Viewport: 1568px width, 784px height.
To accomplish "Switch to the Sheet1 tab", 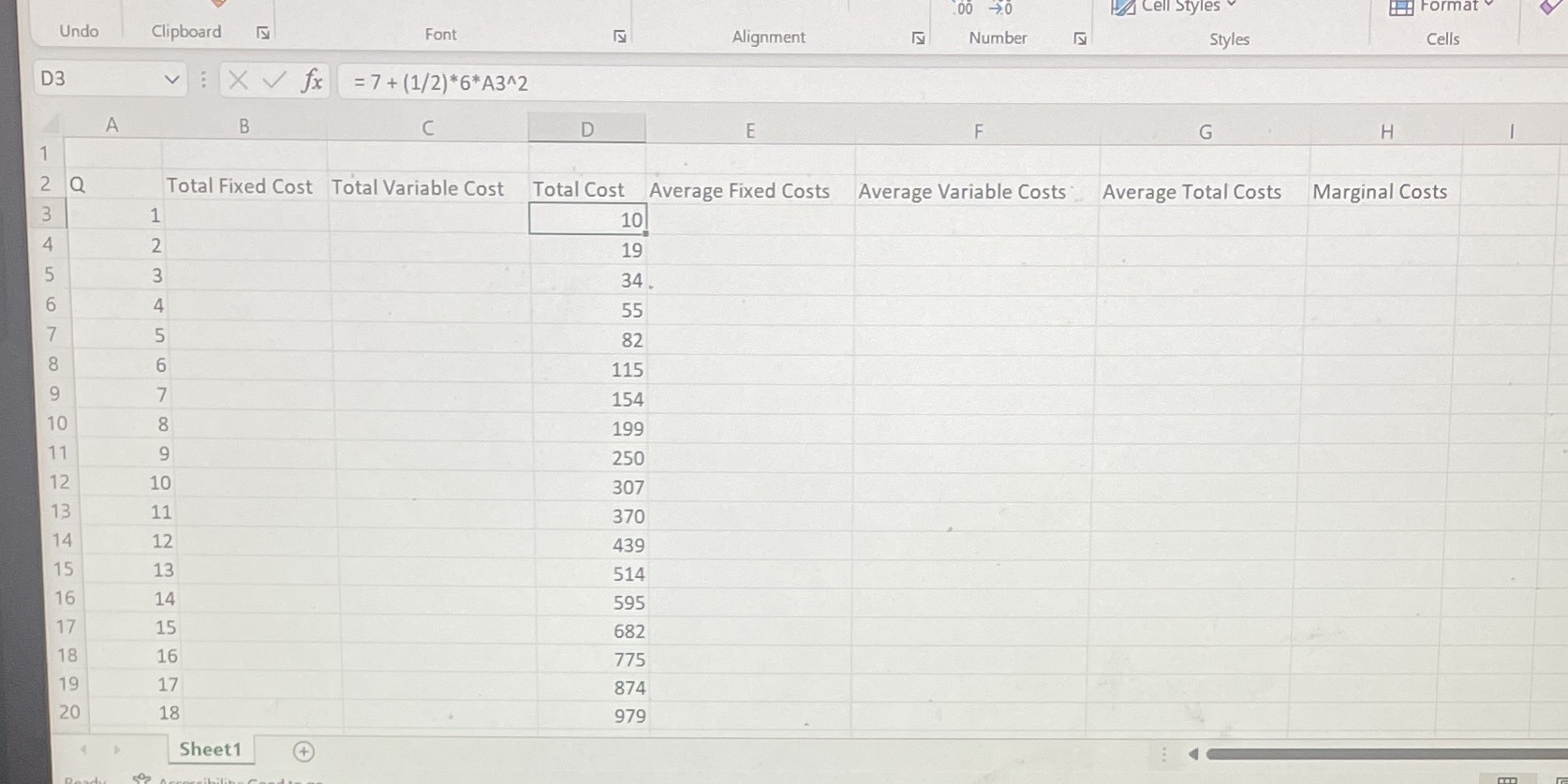I will (211, 749).
